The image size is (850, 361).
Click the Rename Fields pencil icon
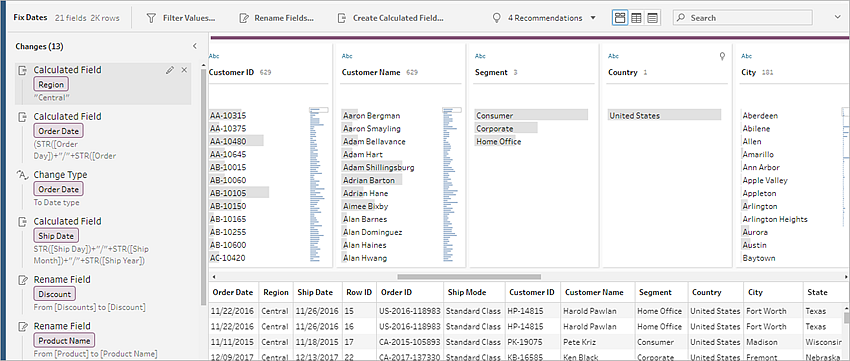(244, 18)
